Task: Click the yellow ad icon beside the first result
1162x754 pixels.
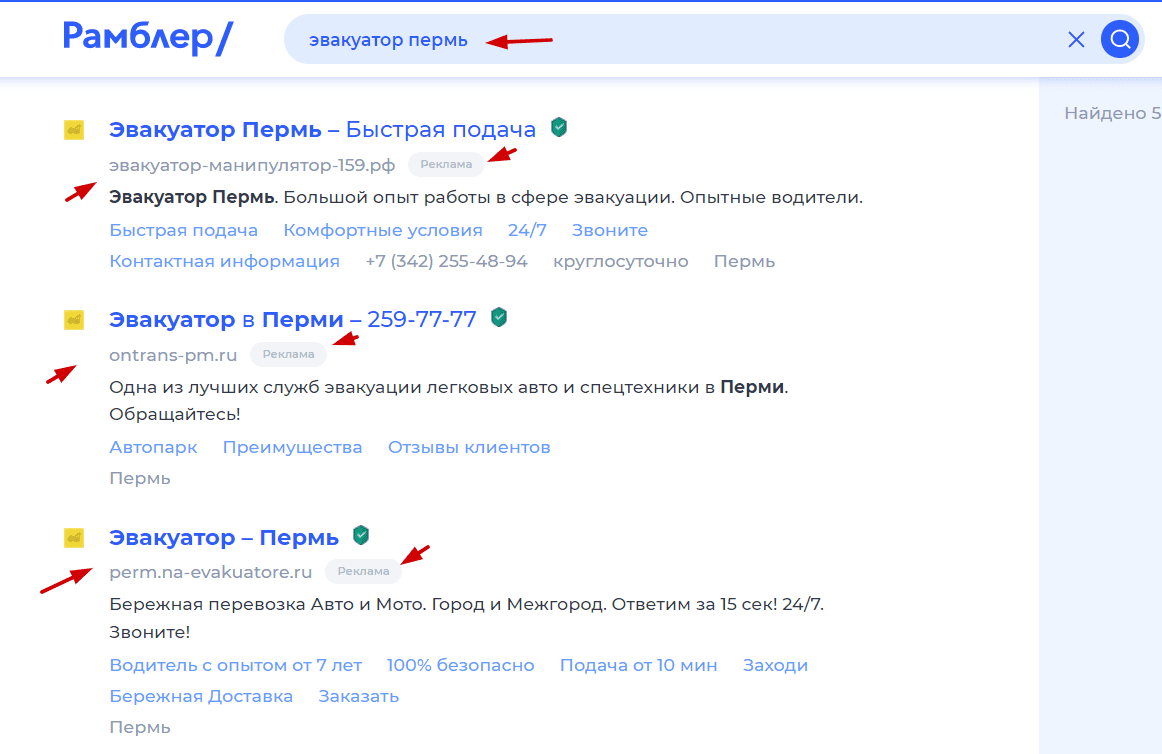Action: 73,129
